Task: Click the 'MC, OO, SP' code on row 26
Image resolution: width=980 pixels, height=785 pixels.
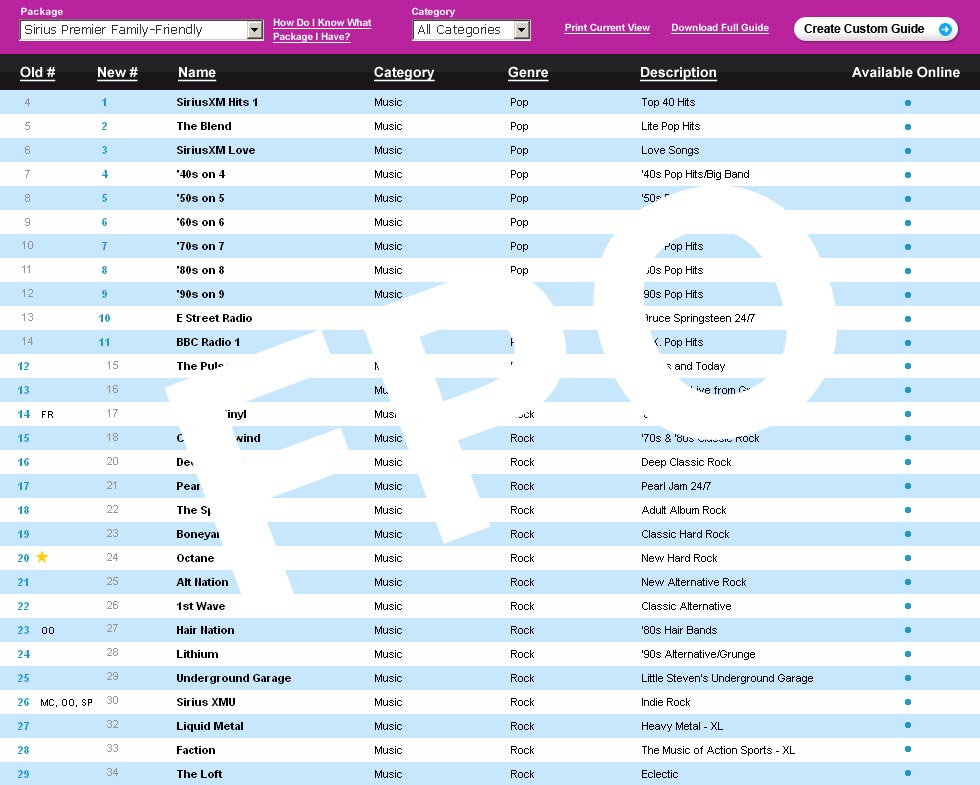Action: click(x=66, y=702)
